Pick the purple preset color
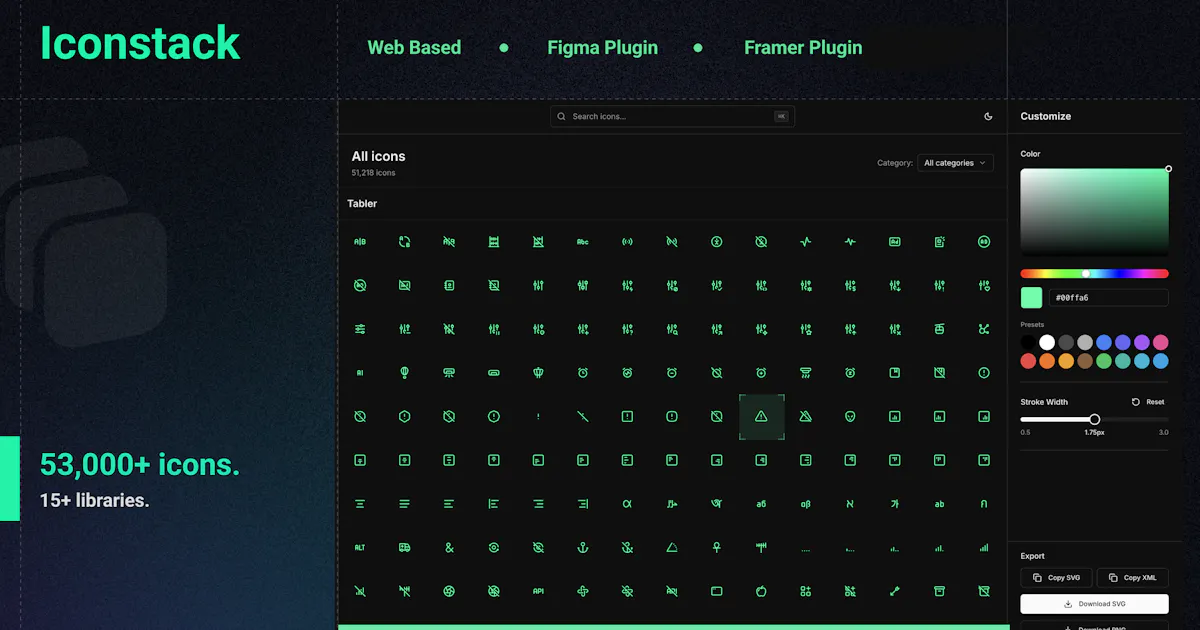 coord(1142,343)
